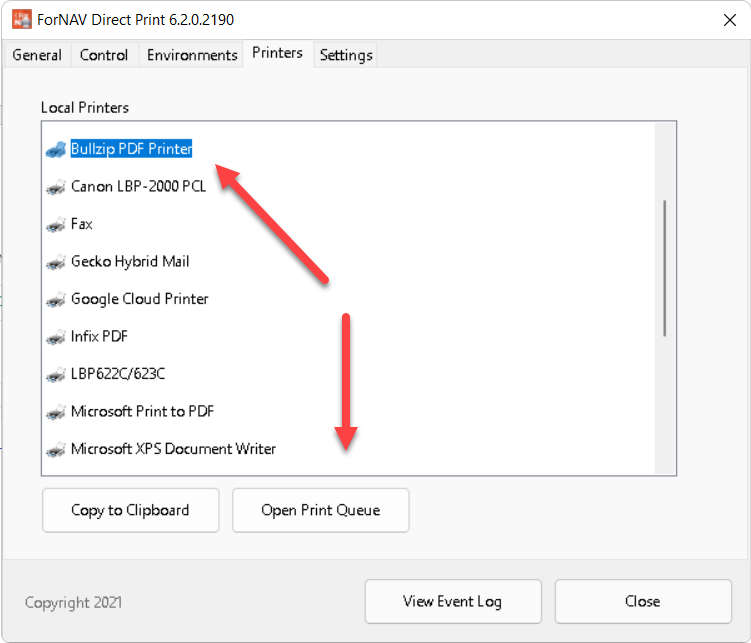Open the Settings tab

[346, 55]
